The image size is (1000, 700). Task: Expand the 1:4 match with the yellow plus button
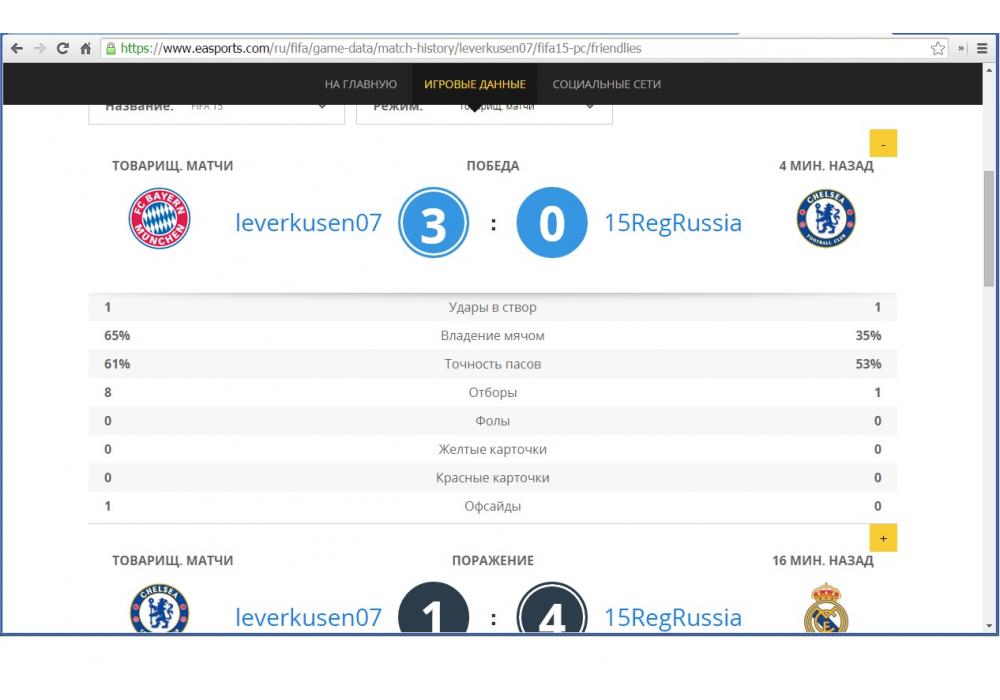coord(883,538)
